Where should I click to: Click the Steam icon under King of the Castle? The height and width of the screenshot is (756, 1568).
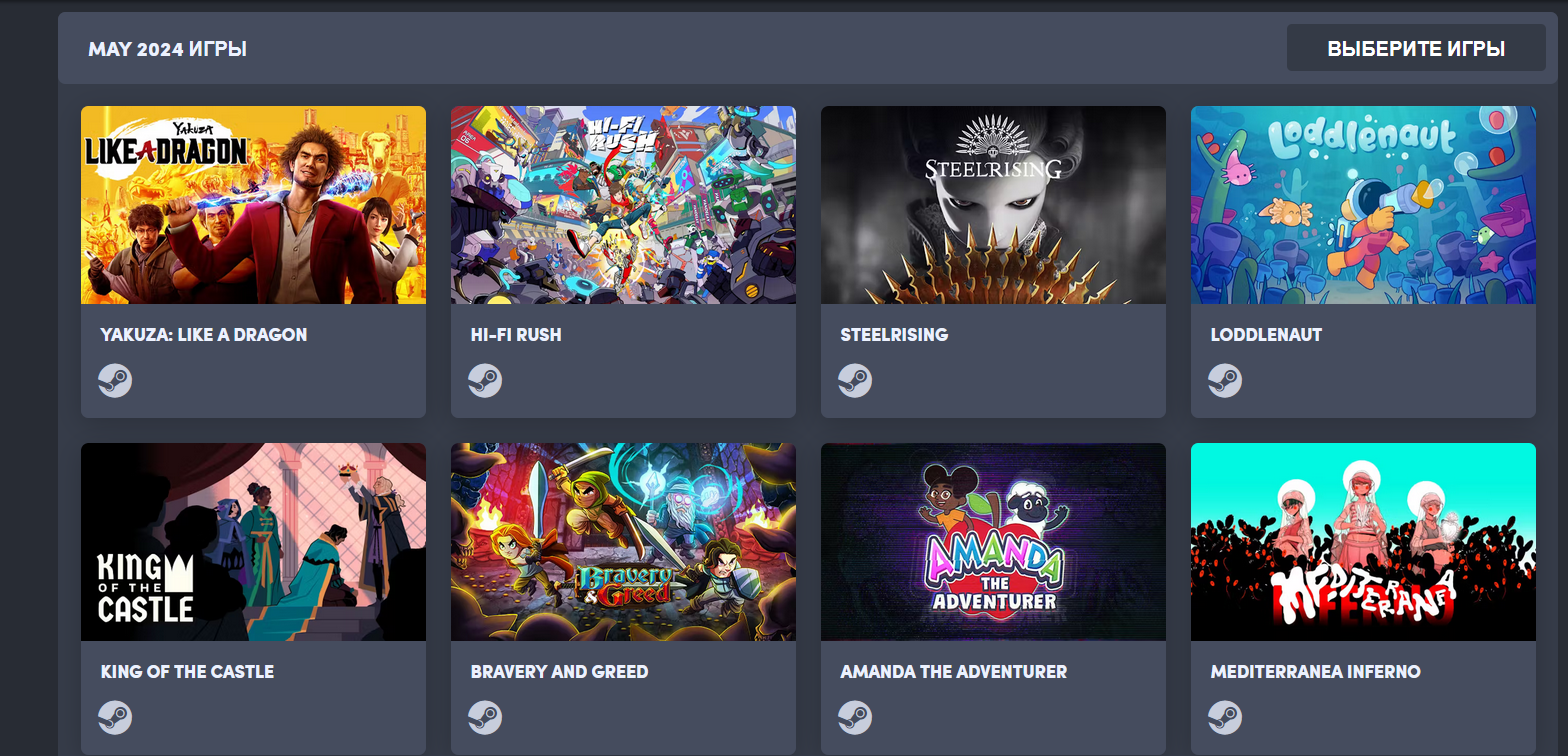coord(115,717)
